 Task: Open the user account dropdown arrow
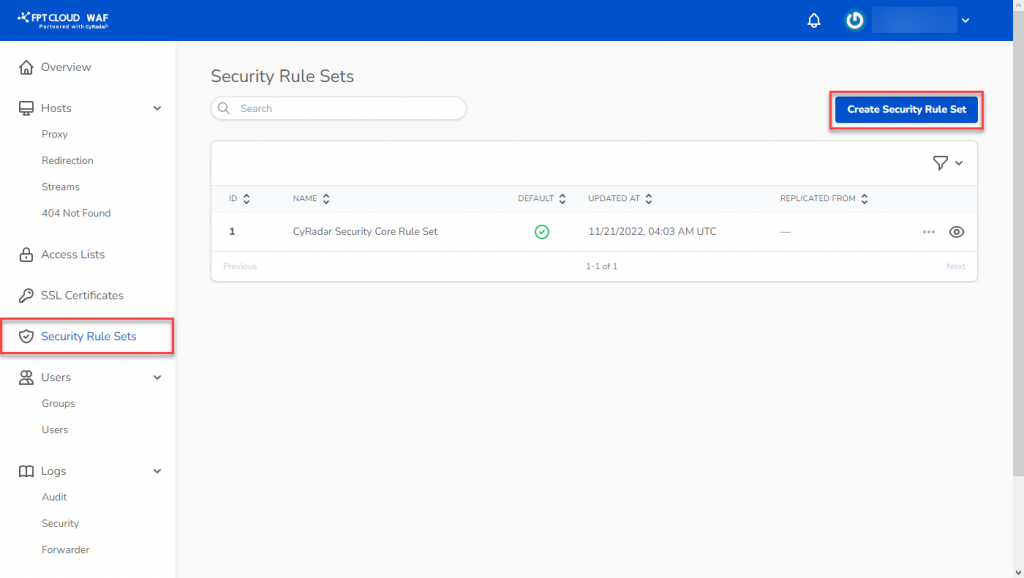click(965, 21)
